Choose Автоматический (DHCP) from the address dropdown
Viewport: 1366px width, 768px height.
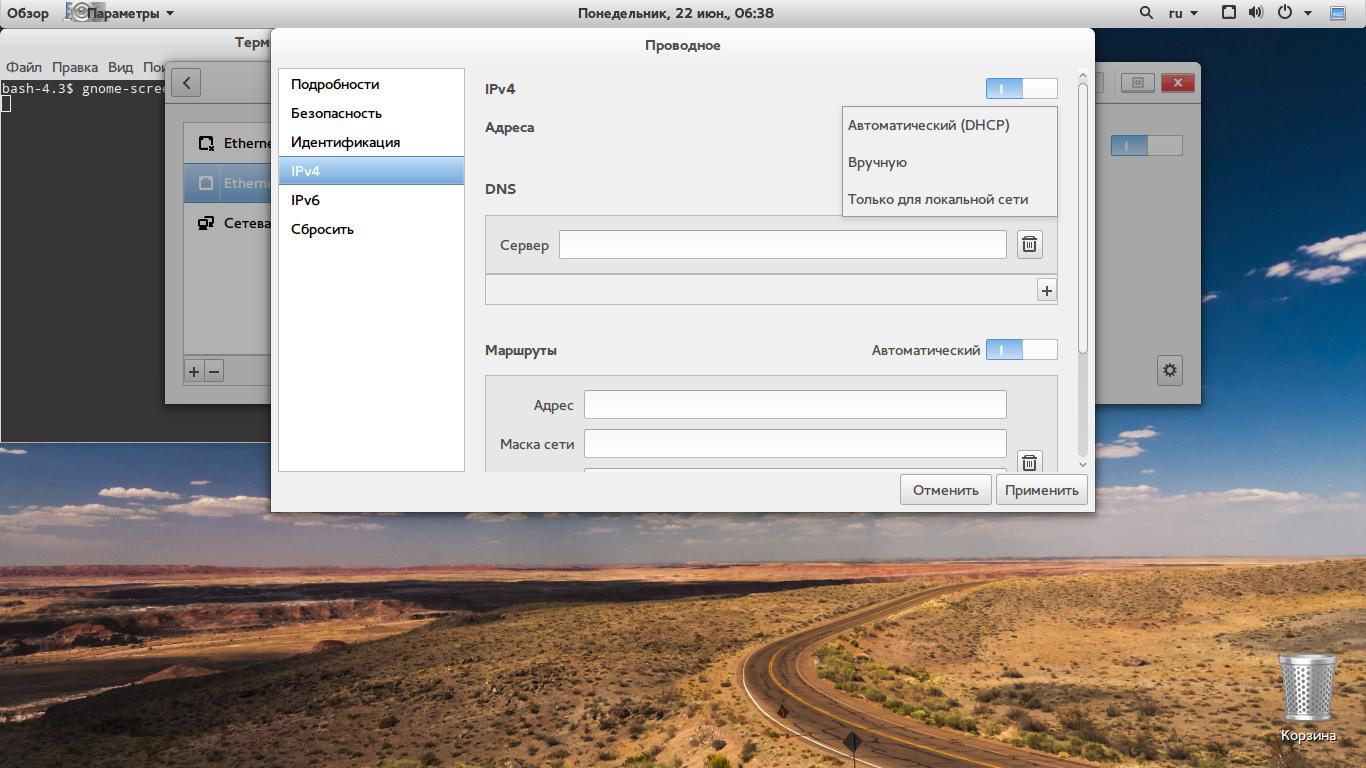coord(950,125)
